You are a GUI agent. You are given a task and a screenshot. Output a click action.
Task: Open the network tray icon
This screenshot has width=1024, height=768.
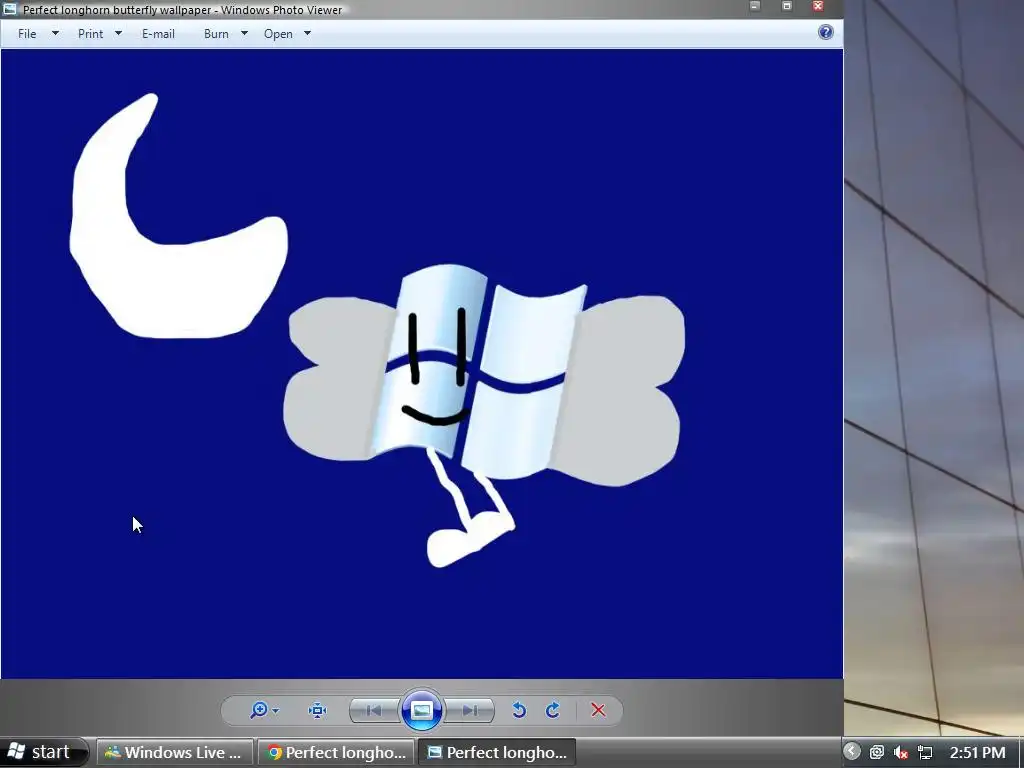925,752
